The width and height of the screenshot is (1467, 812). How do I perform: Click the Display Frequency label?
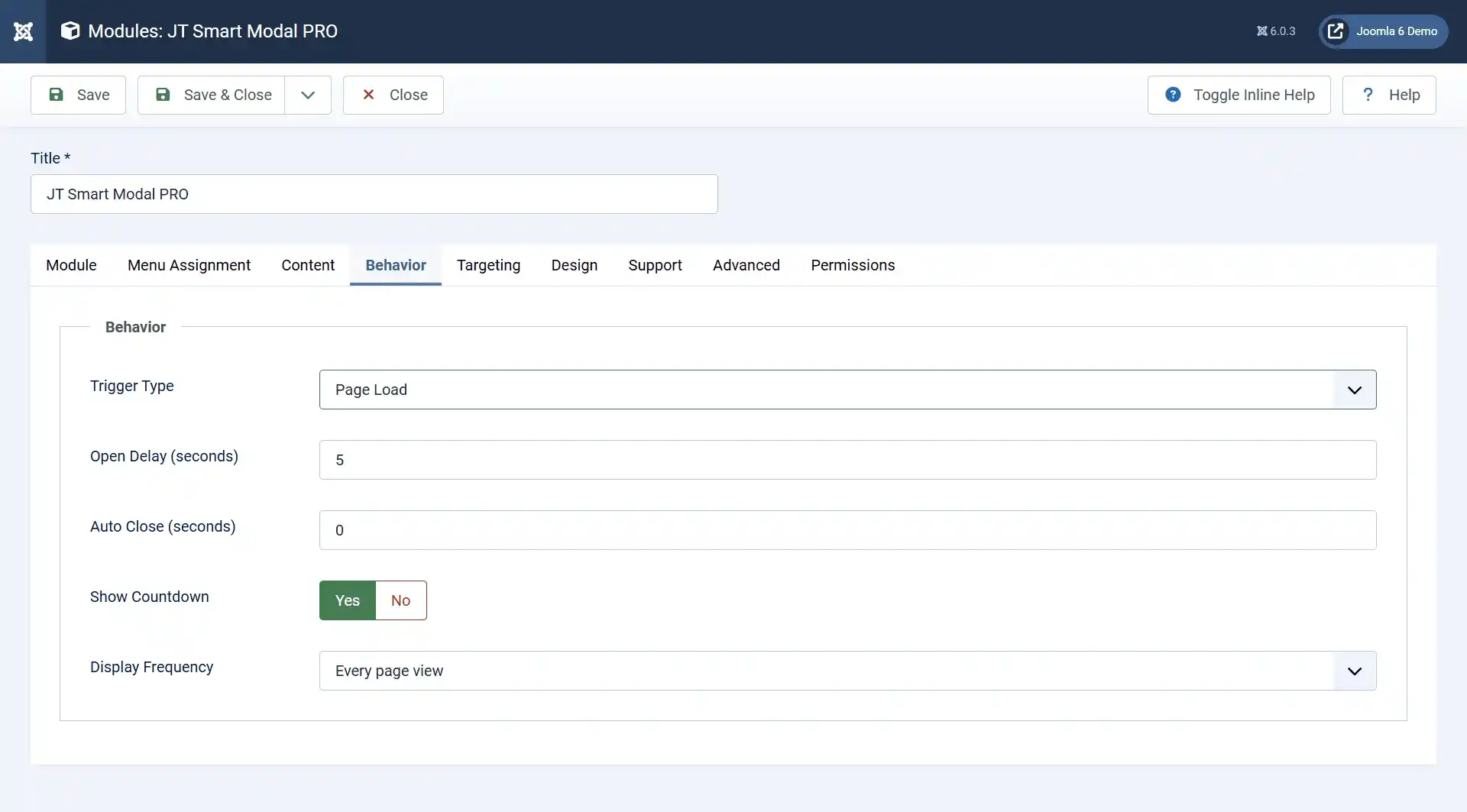(152, 667)
